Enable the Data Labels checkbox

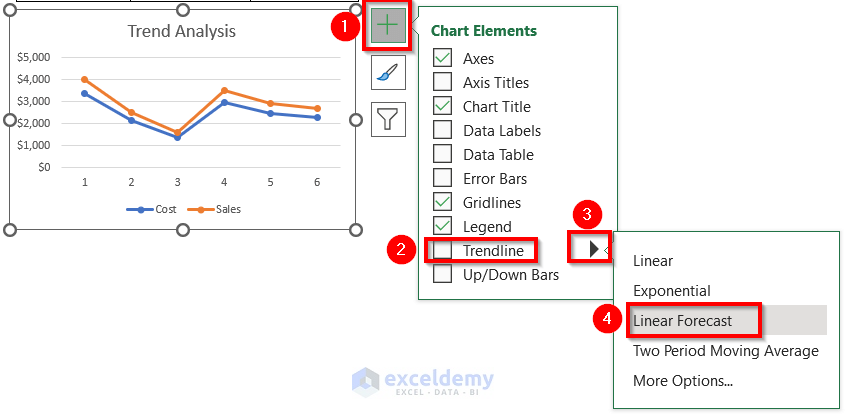click(442, 131)
